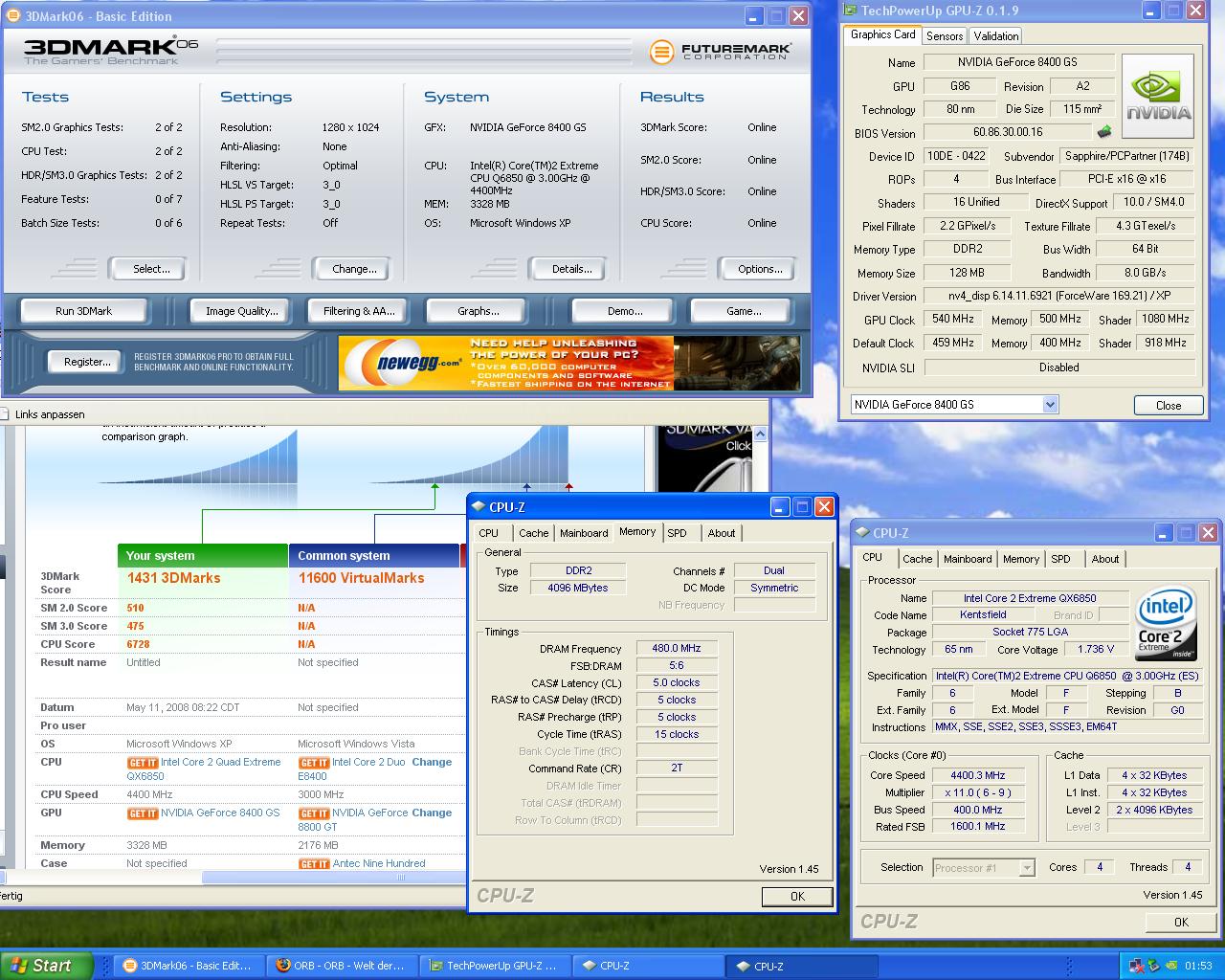Open the About tab in the right CPU-Z window
Image resolution: width=1225 pixels, height=980 pixels.
[1105, 559]
